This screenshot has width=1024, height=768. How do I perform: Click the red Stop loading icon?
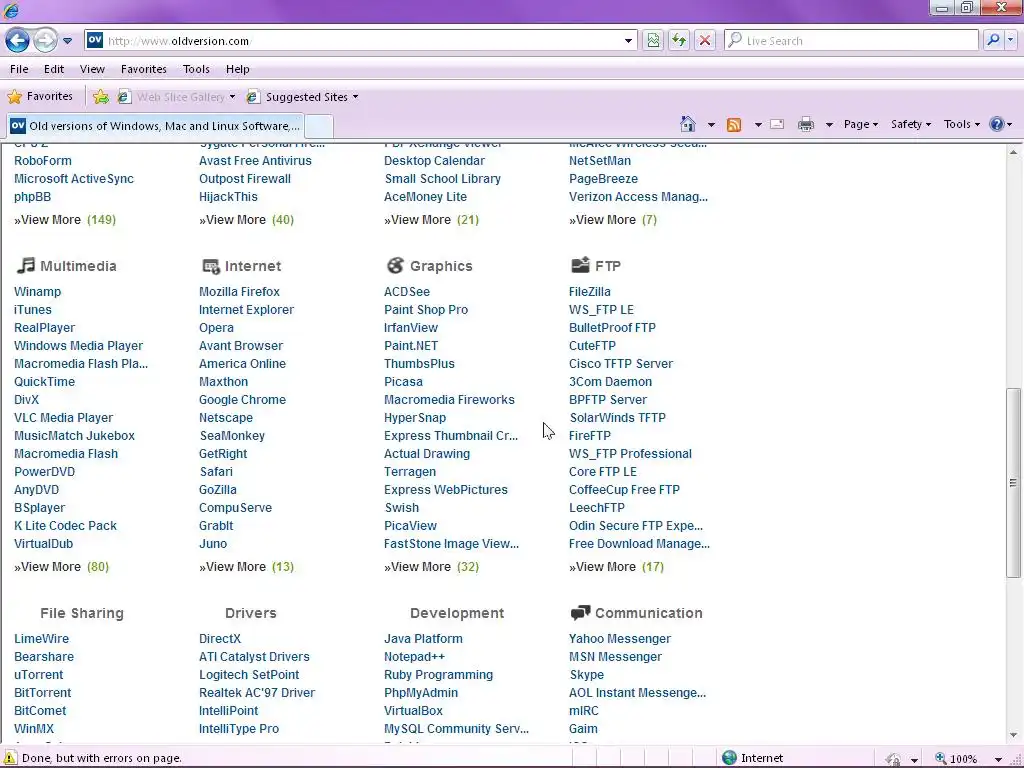[705, 40]
